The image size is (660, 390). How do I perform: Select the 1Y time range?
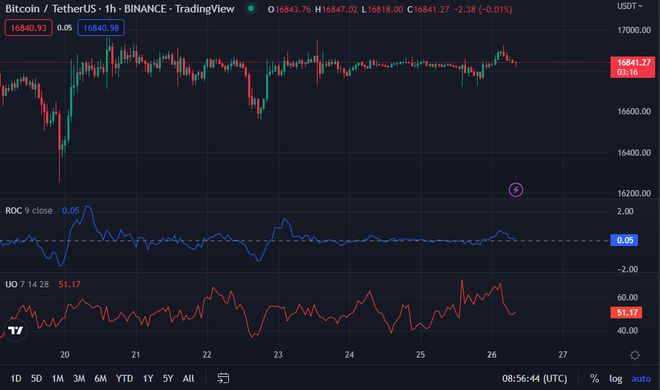(148, 378)
